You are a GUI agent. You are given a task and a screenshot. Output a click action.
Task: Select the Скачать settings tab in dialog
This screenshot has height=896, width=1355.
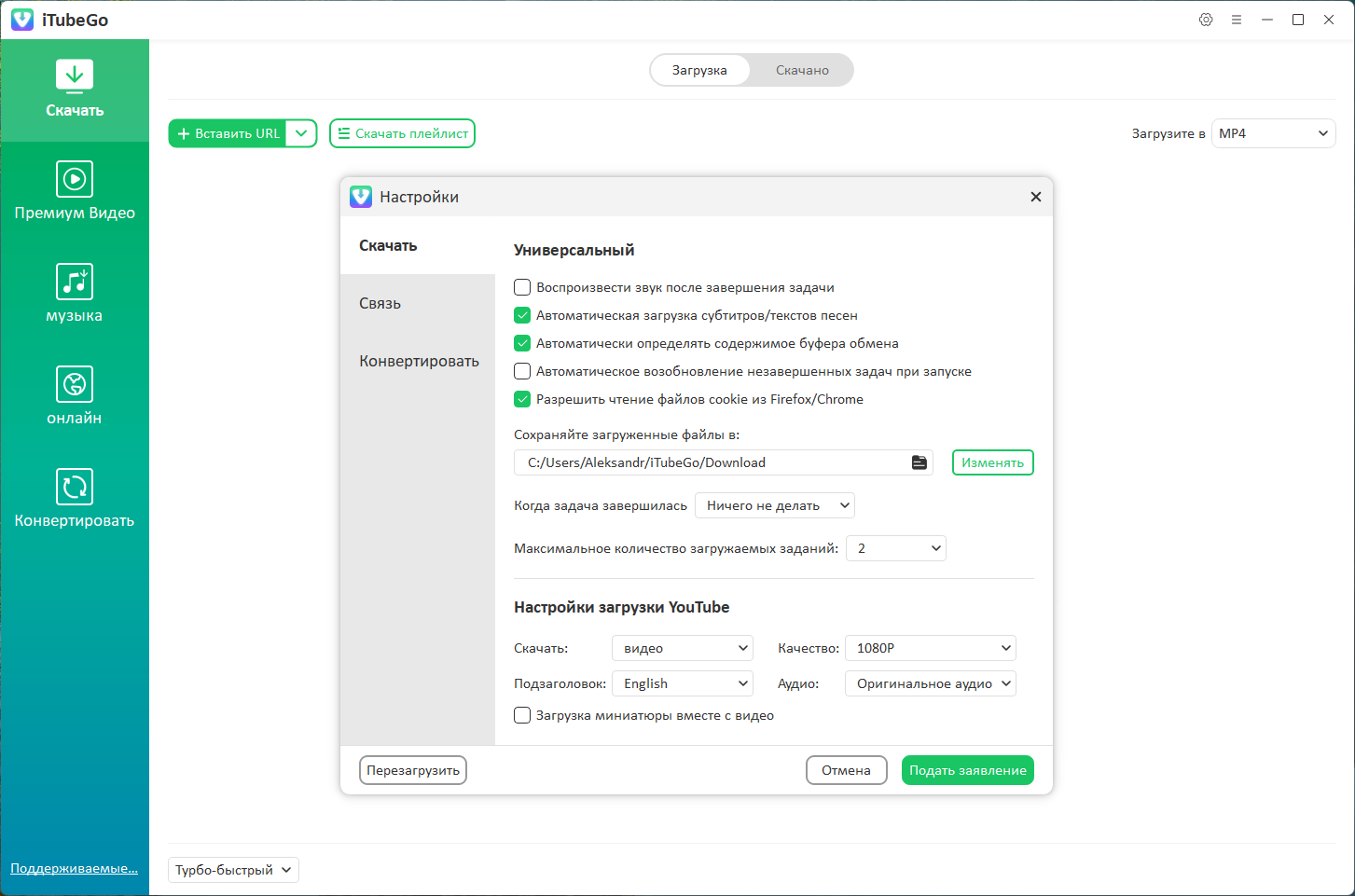(418, 245)
